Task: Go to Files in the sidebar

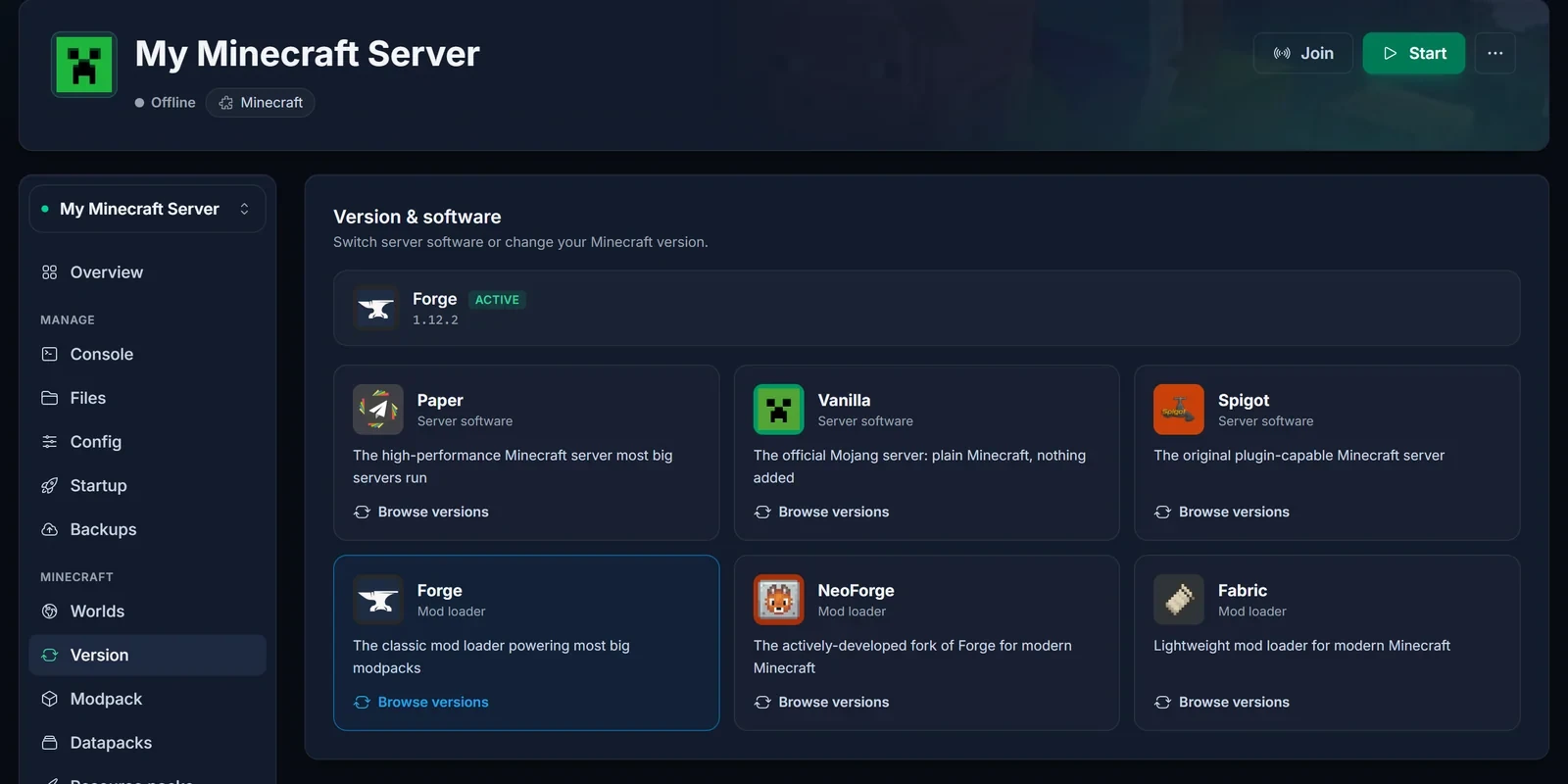Action: [x=148, y=398]
